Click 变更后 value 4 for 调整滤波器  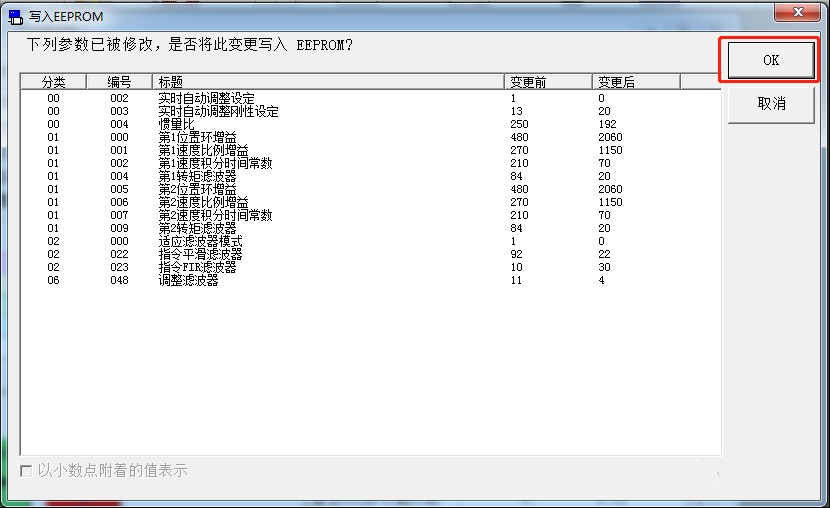coord(601,280)
